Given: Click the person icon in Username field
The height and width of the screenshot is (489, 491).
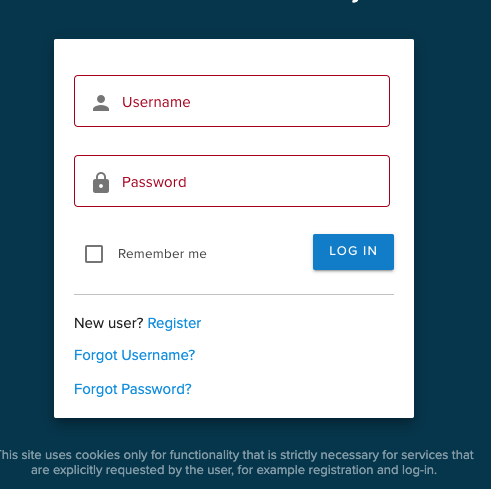Looking at the screenshot, I should (x=101, y=103).
